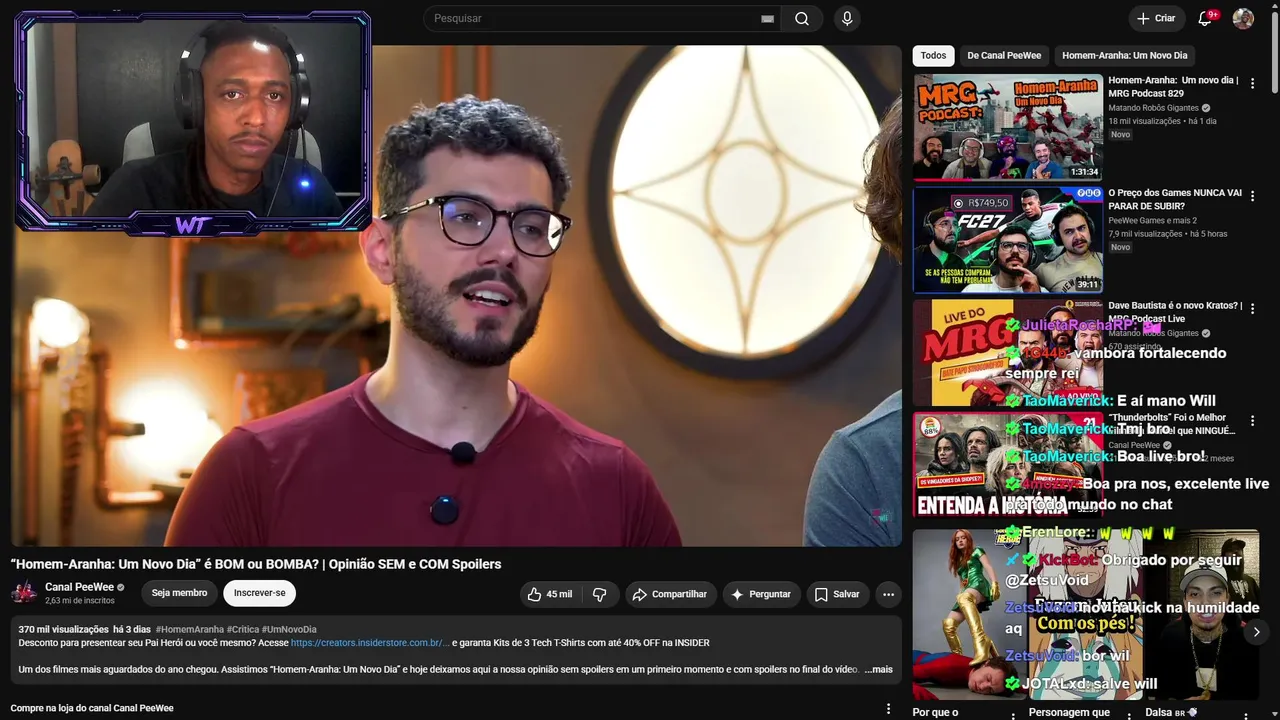Viewport: 1280px width, 720px height.
Task: Click Seja membro button
Action: (x=179, y=593)
